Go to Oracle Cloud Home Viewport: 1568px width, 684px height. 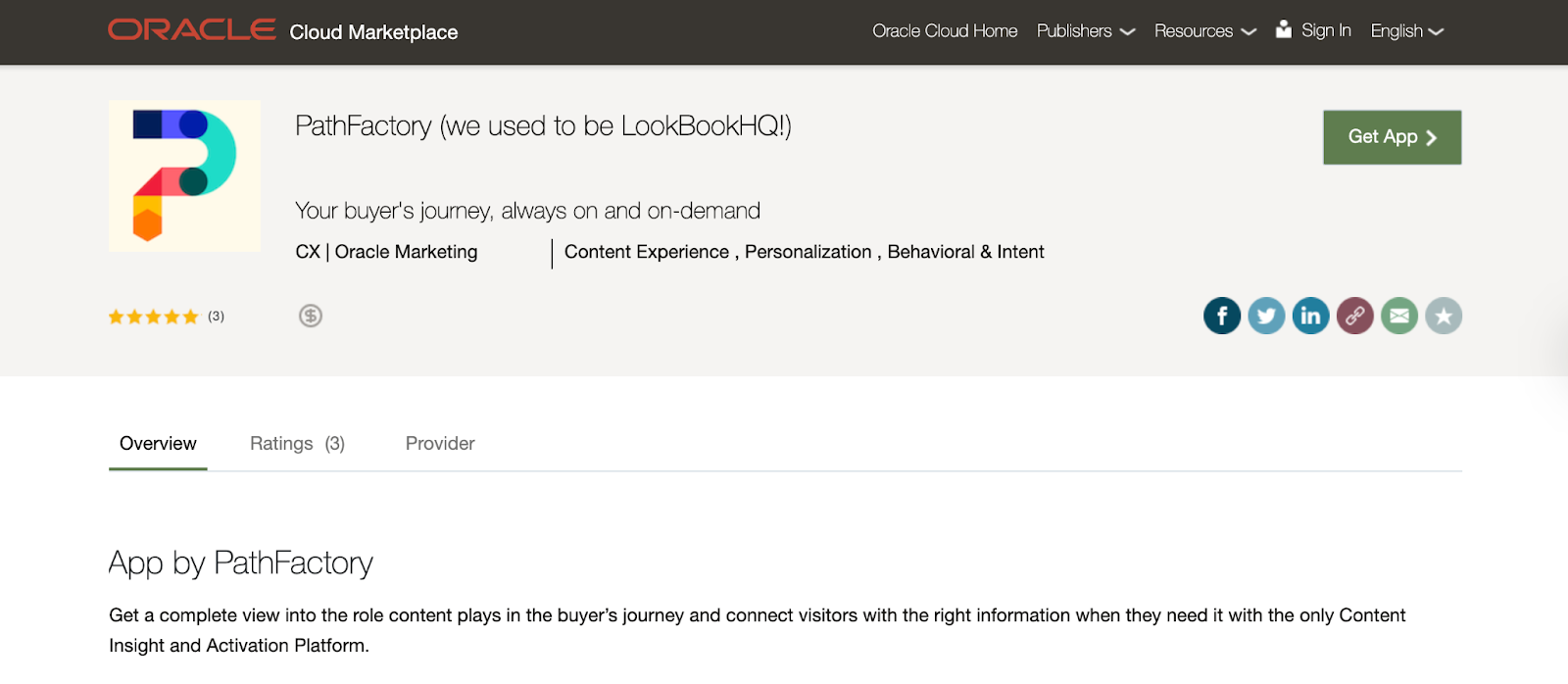click(x=945, y=31)
